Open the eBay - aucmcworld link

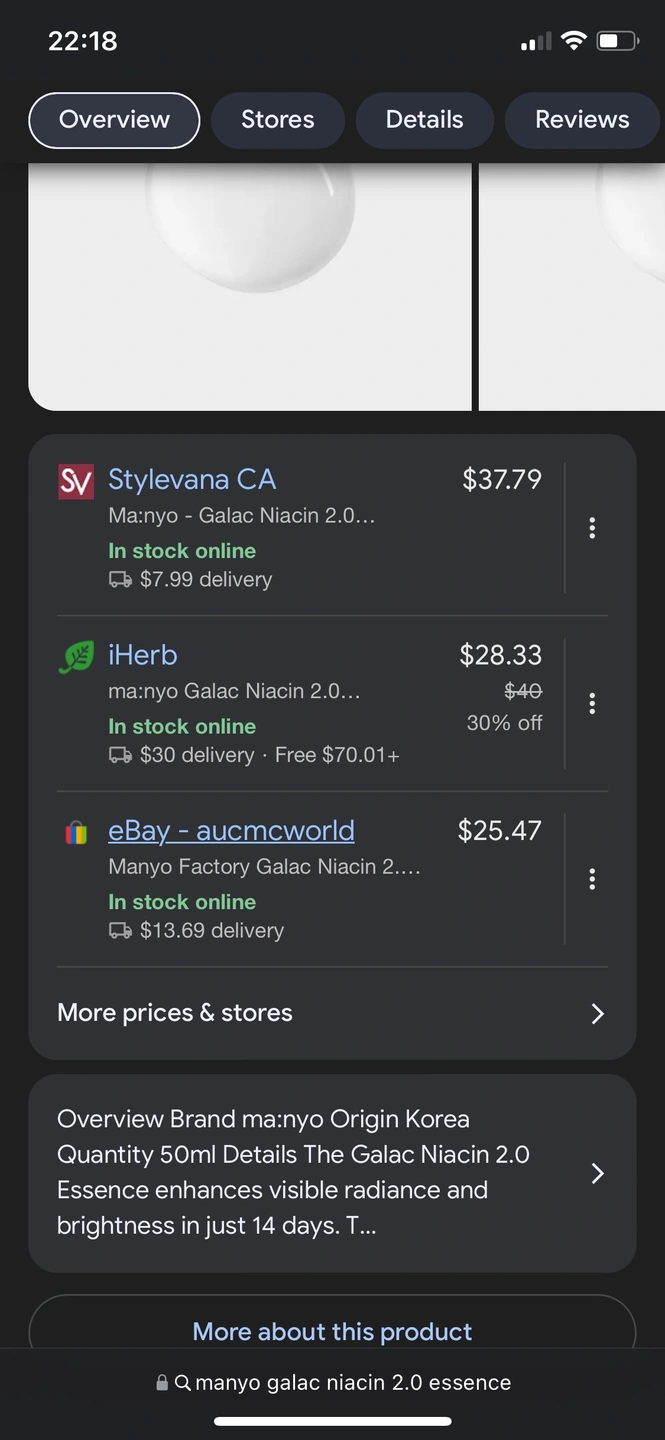231,831
